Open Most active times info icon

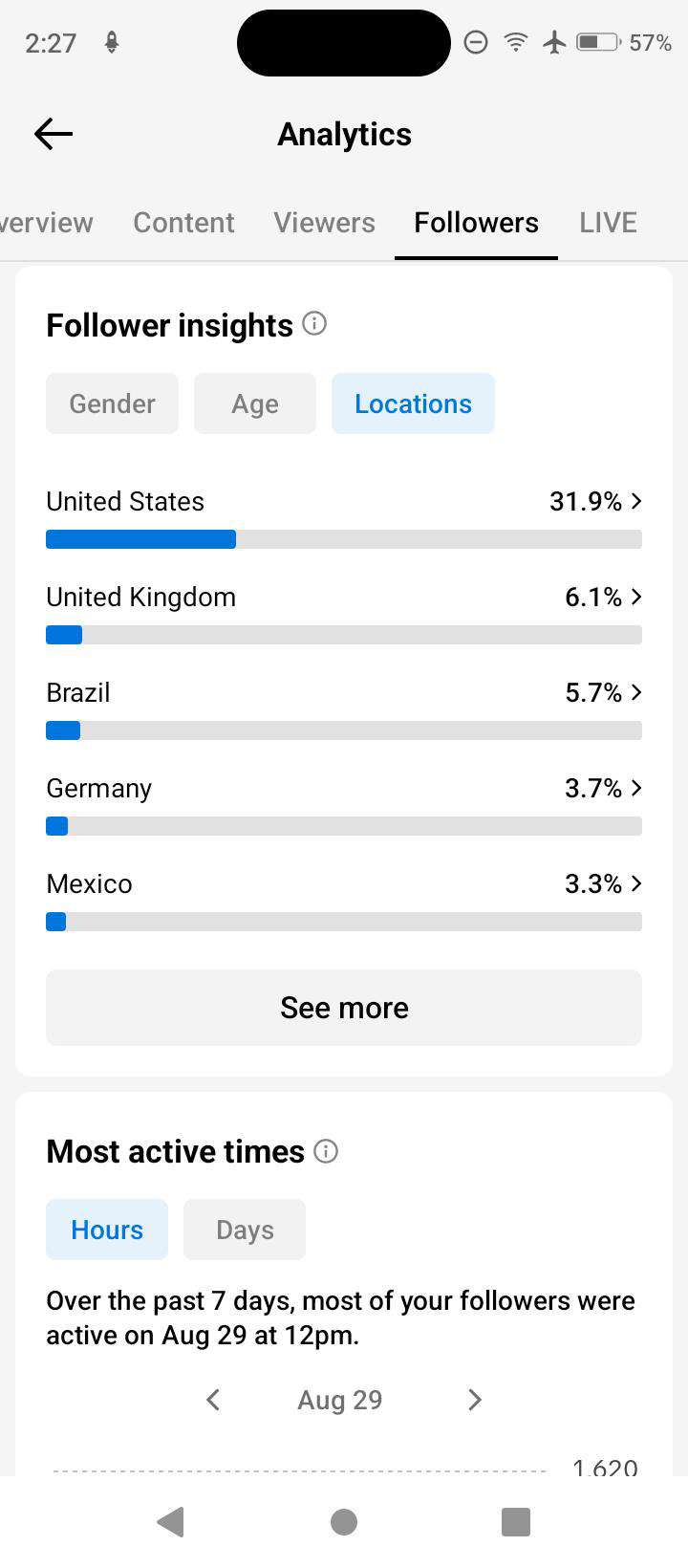tap(326, 1151)
